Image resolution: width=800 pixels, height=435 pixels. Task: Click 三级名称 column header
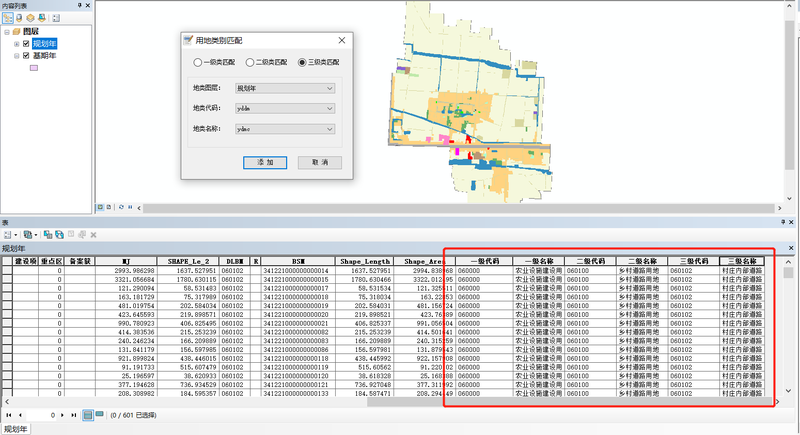(x=742, y=261)
